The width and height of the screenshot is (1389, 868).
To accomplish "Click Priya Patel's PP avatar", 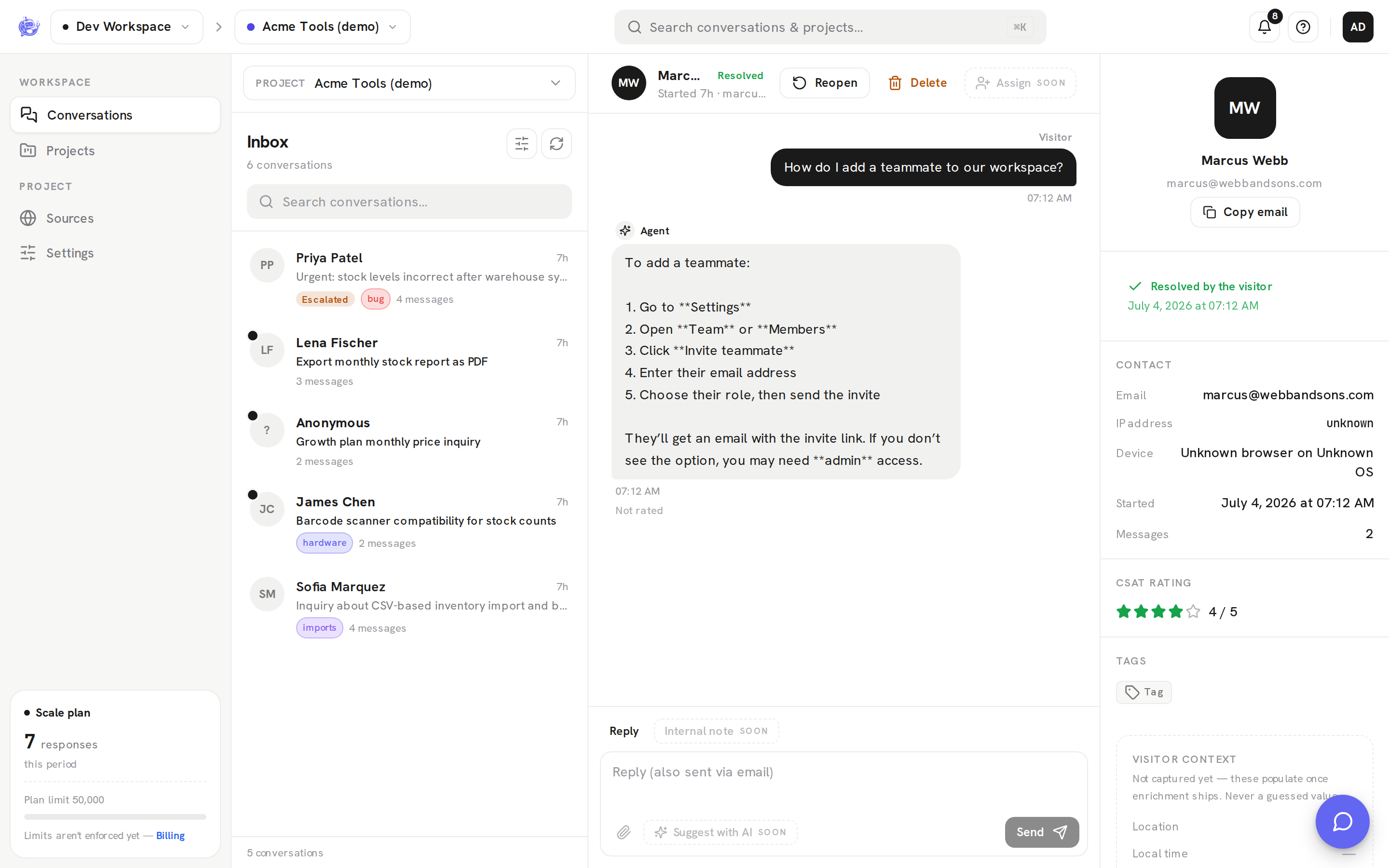I will [x=267, y=265].
